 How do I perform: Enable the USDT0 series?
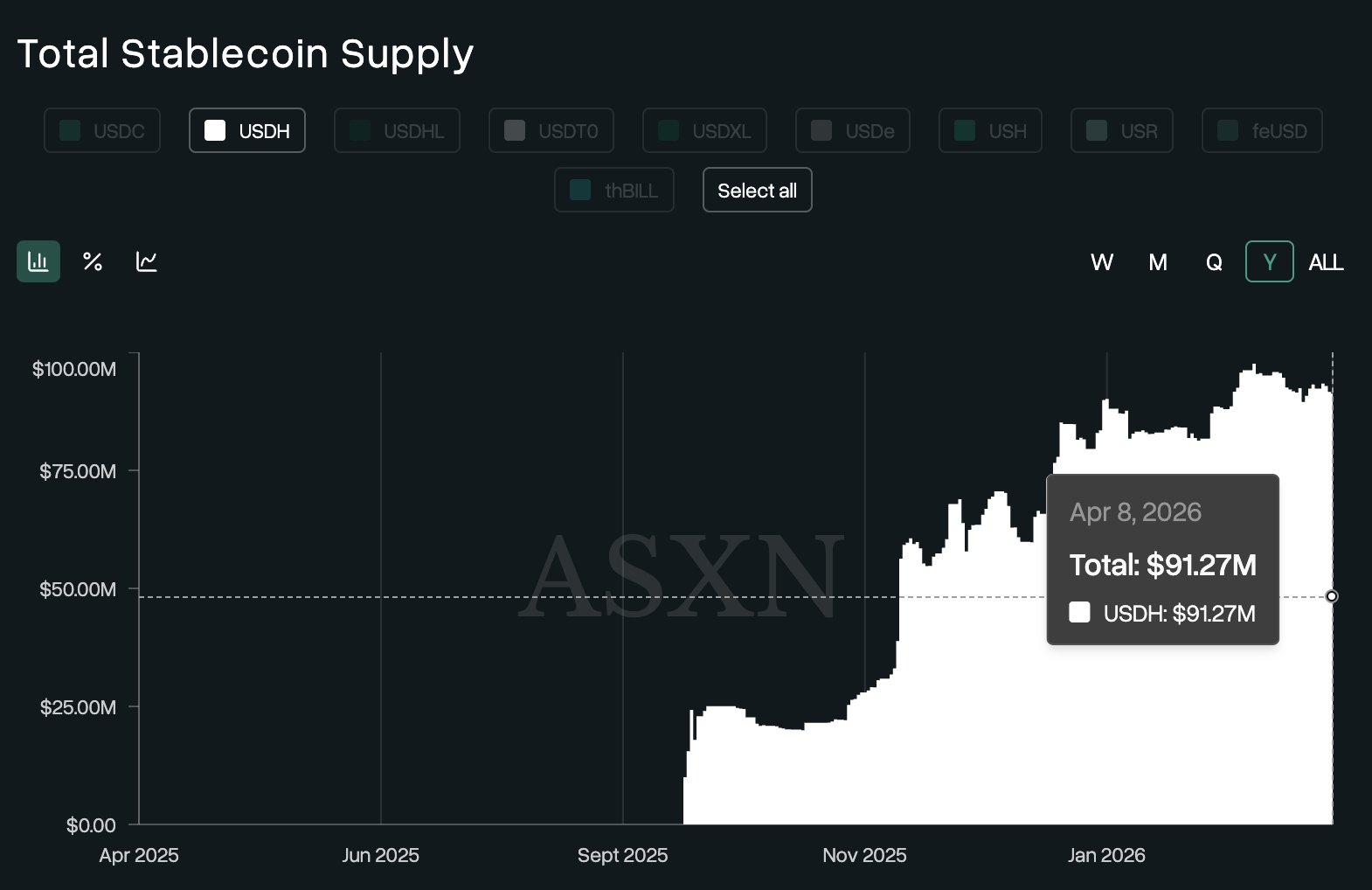pyautogui.click(x=551, y=131)
